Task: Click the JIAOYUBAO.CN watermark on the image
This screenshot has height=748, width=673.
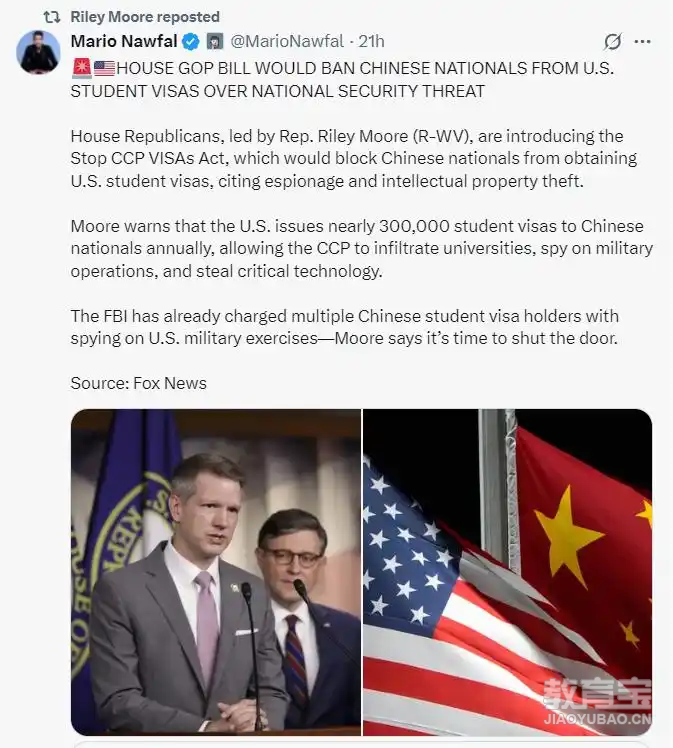Action: pyautogui.click(x=597, y=719)
